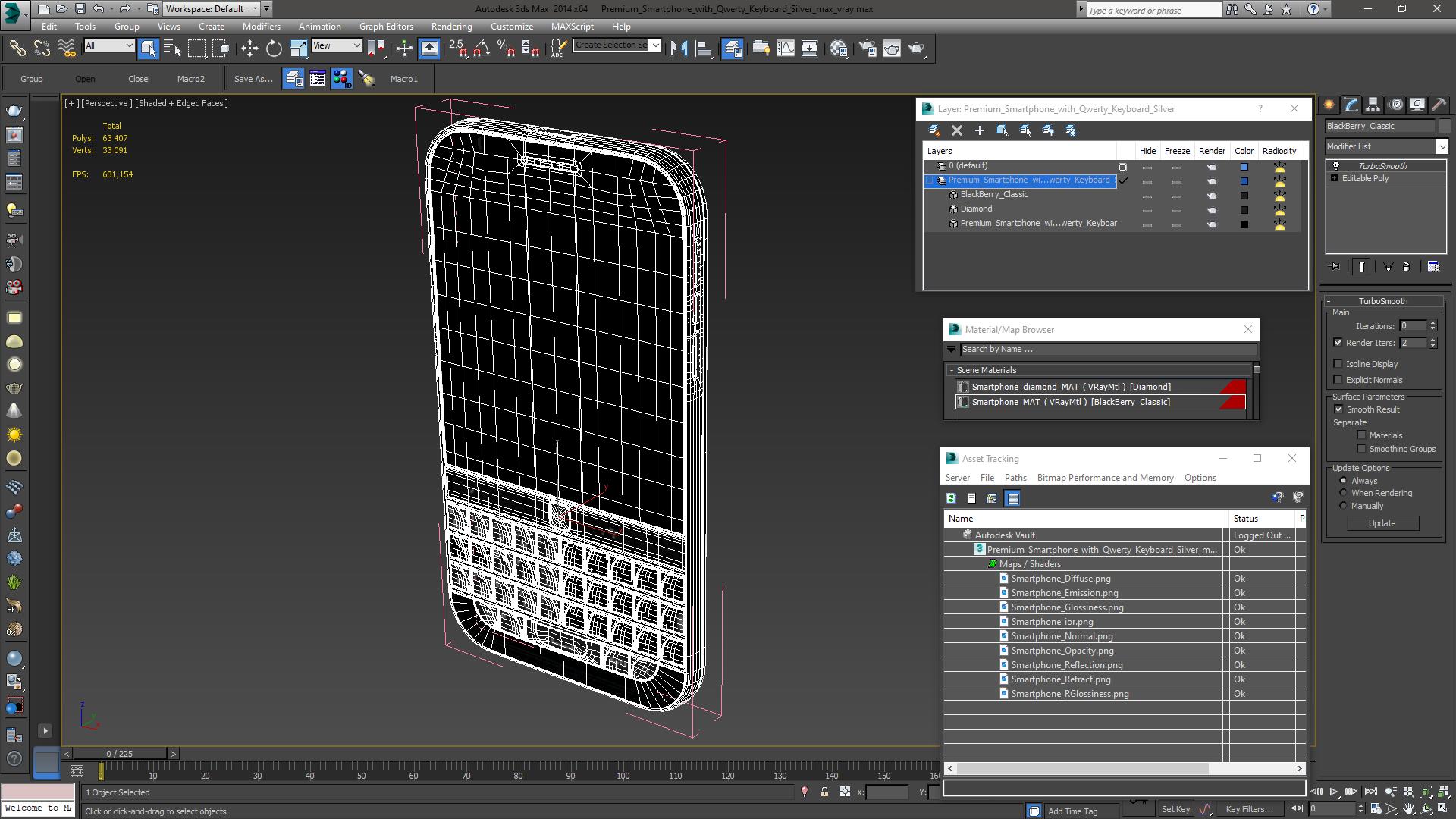Image resolution: width=1456 pixels, height=819 pixels.
Task: Toggle Angle Snap icon
Action: [482, 49]
